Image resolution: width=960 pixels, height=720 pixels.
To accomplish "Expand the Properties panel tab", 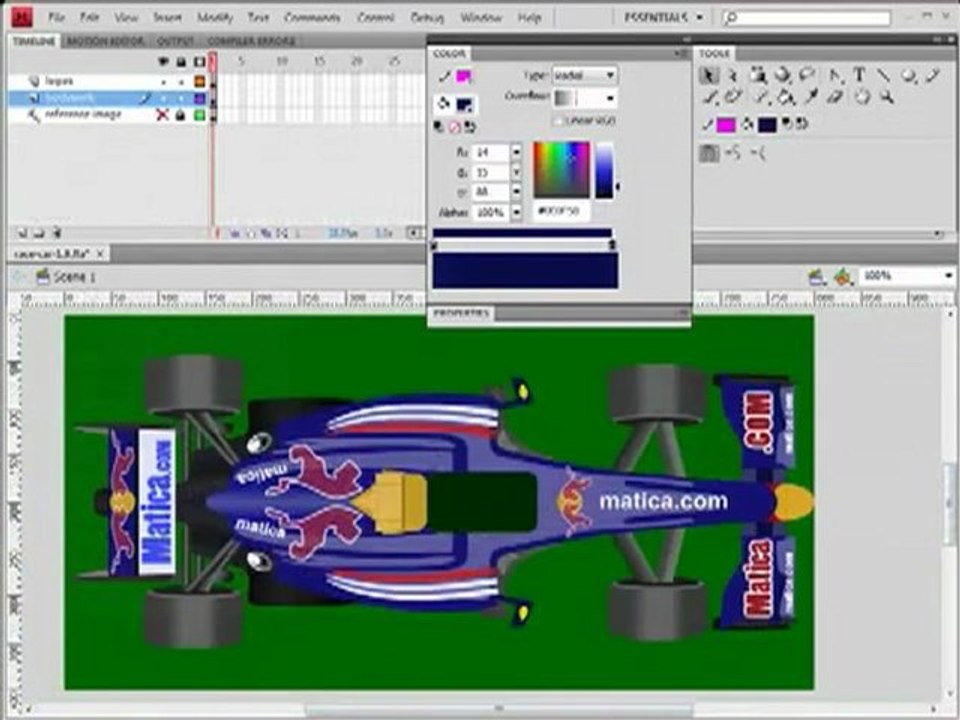I will point(460,313).
